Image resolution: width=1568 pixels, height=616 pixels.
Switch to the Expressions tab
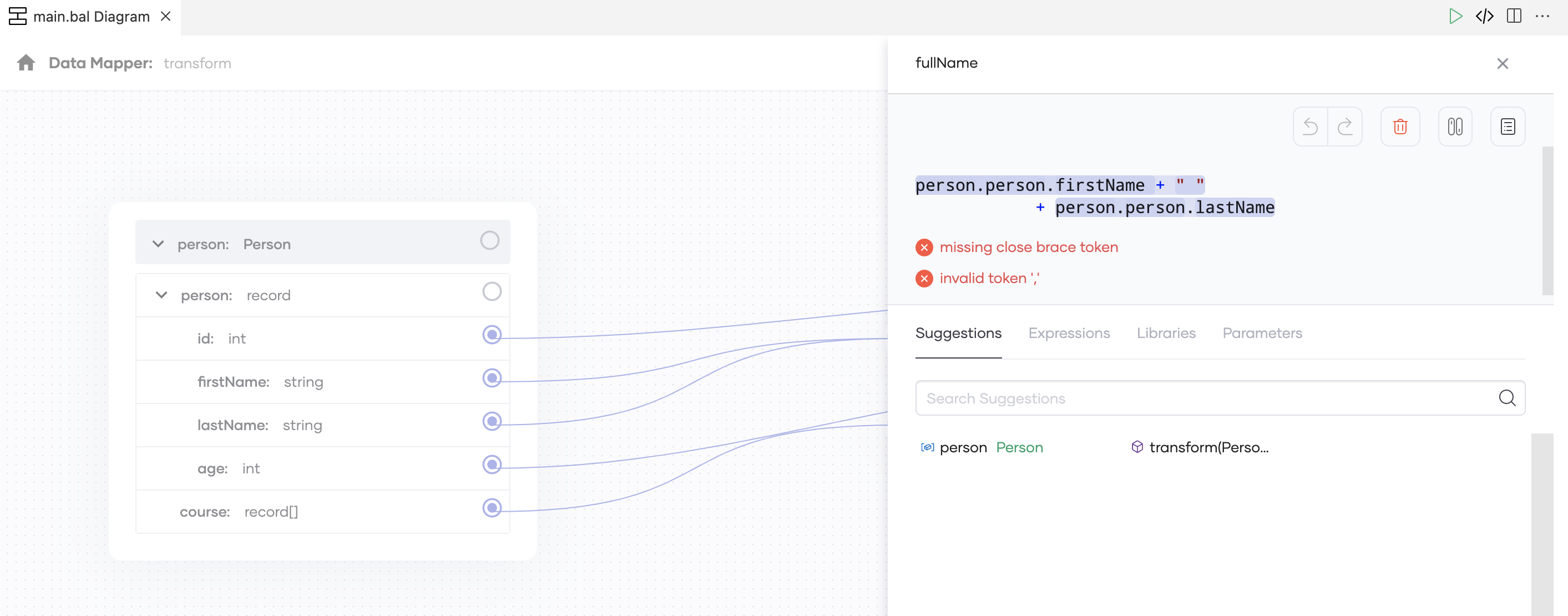click(x=1069, y=333)
